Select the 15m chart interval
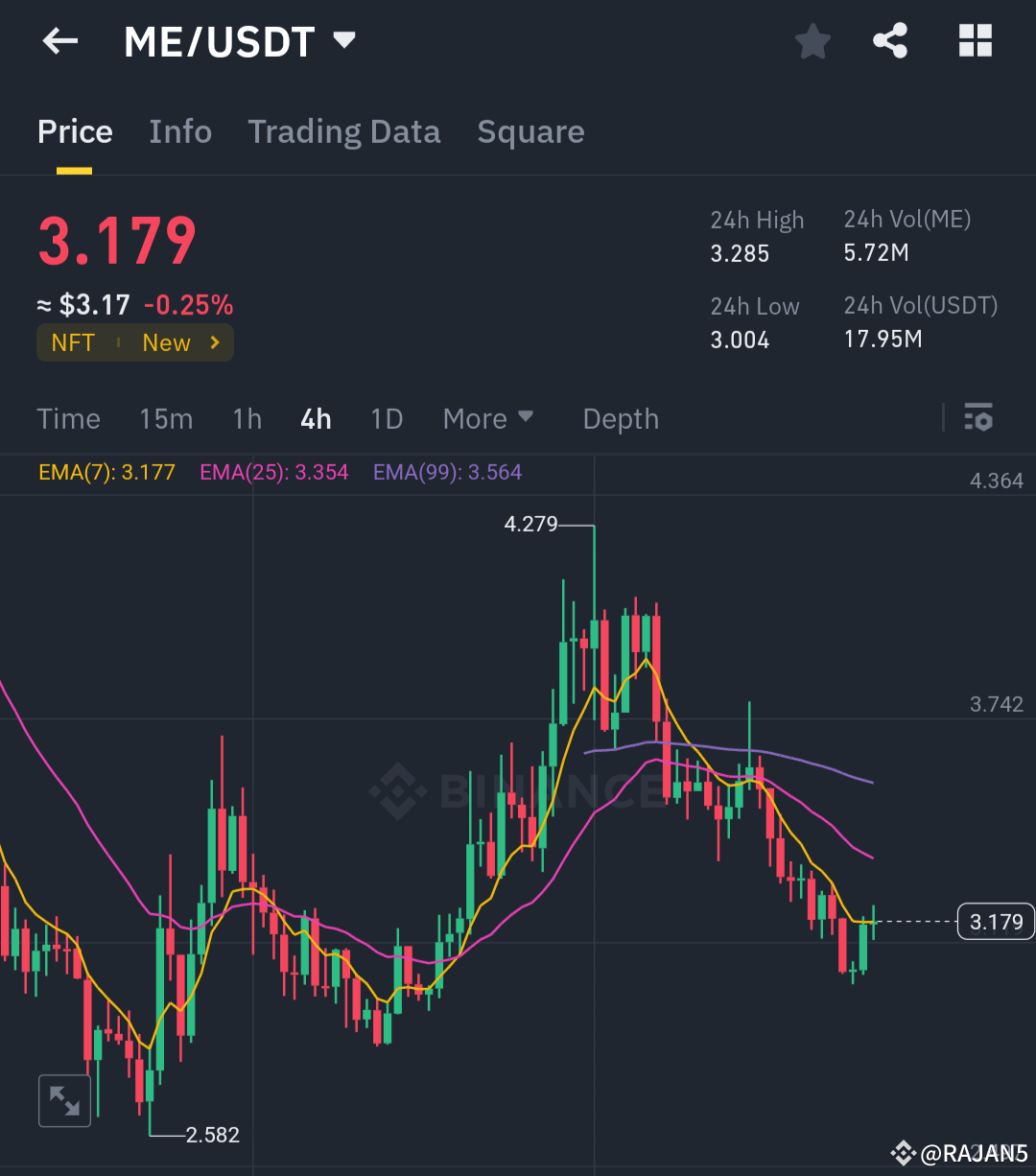The height and width of the screenshot is (1176, 1036). pyautogui.click(x=166, y=418)
